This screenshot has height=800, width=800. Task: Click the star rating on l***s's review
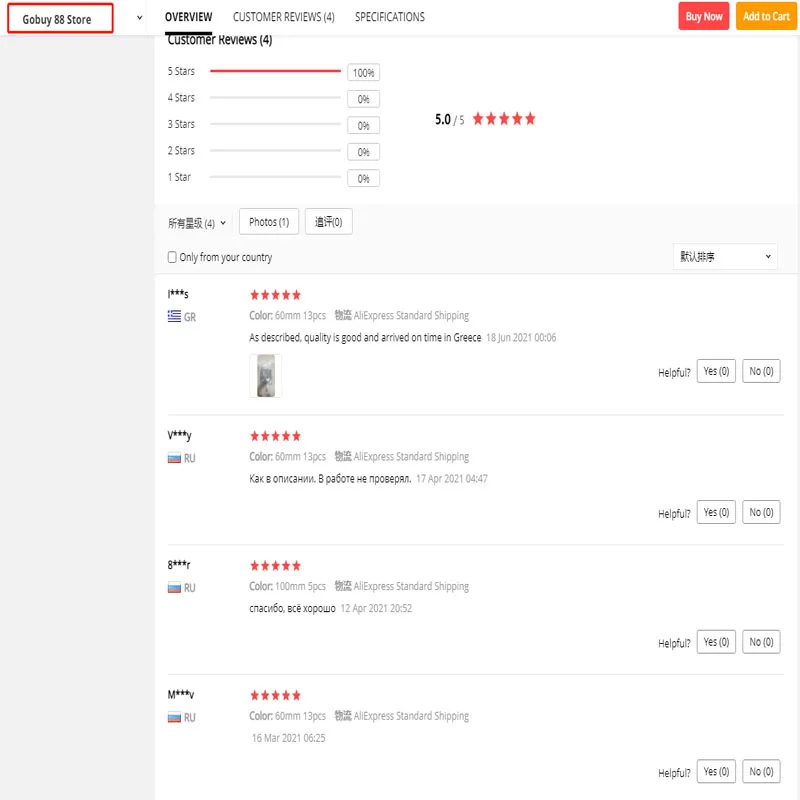pyautogui.click(x=275, y=295)
